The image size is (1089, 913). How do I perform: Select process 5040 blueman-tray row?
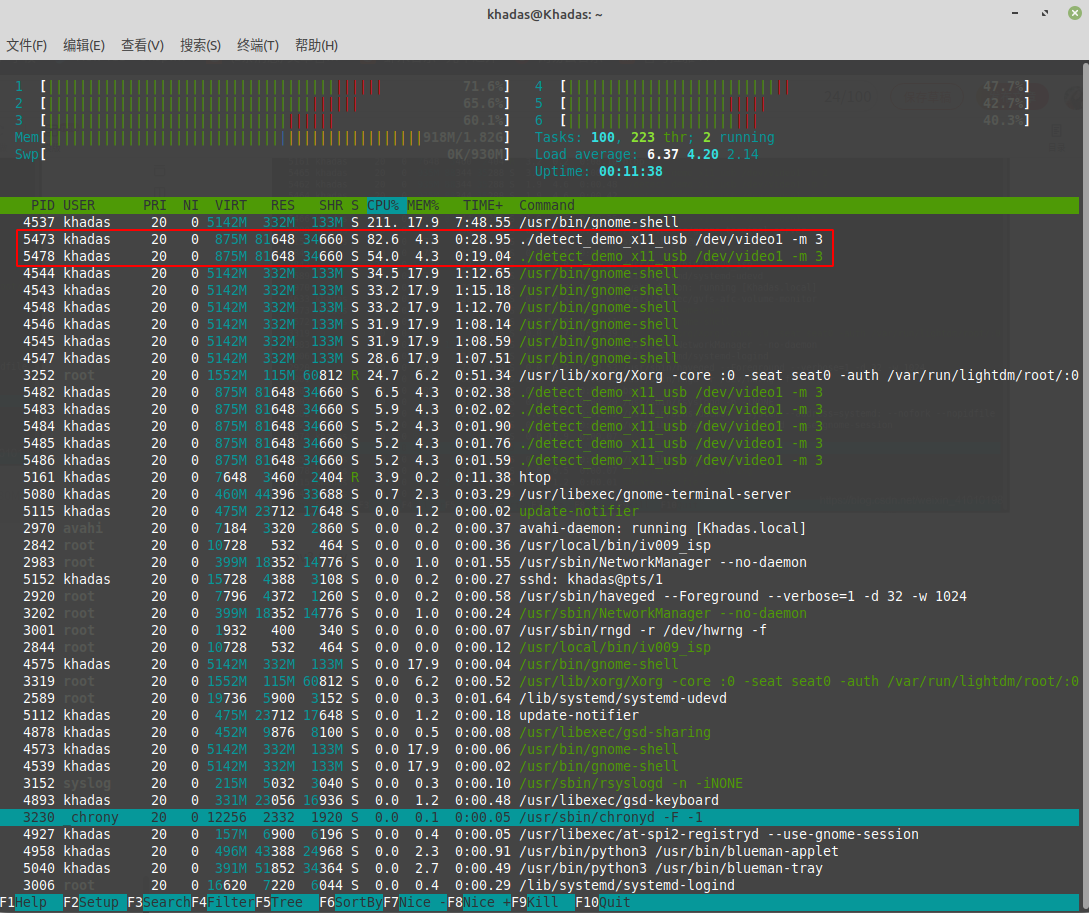540,869
